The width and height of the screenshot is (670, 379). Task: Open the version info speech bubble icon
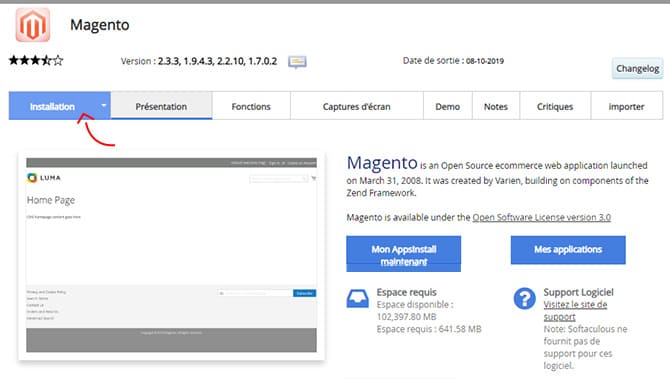(297, 62)
